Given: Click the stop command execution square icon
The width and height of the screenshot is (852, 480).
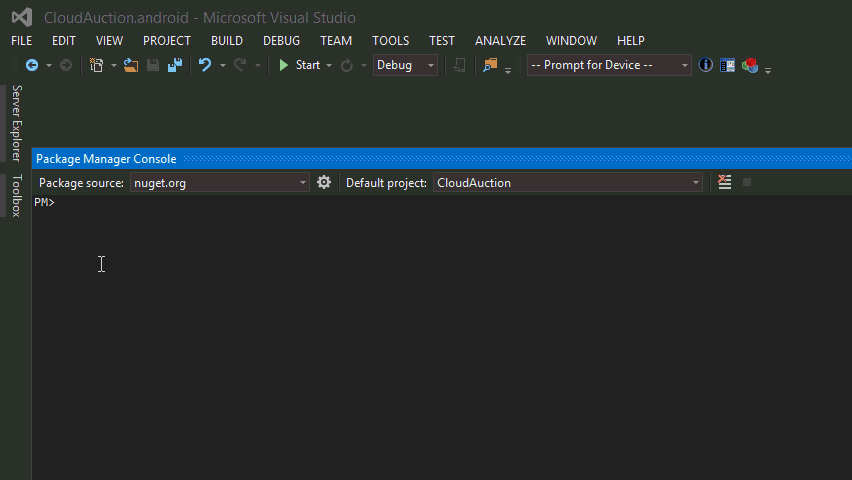Looking at the screenshot, I should click(747, 182).
